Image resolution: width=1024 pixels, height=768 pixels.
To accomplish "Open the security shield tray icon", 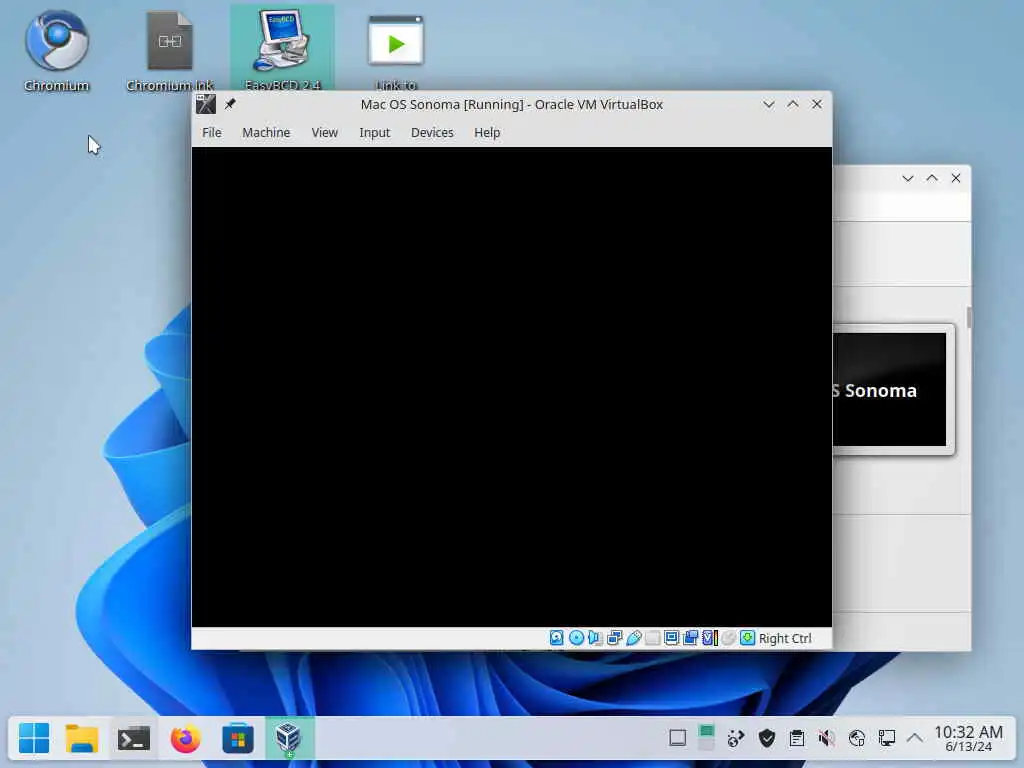I will pos(767,739).
